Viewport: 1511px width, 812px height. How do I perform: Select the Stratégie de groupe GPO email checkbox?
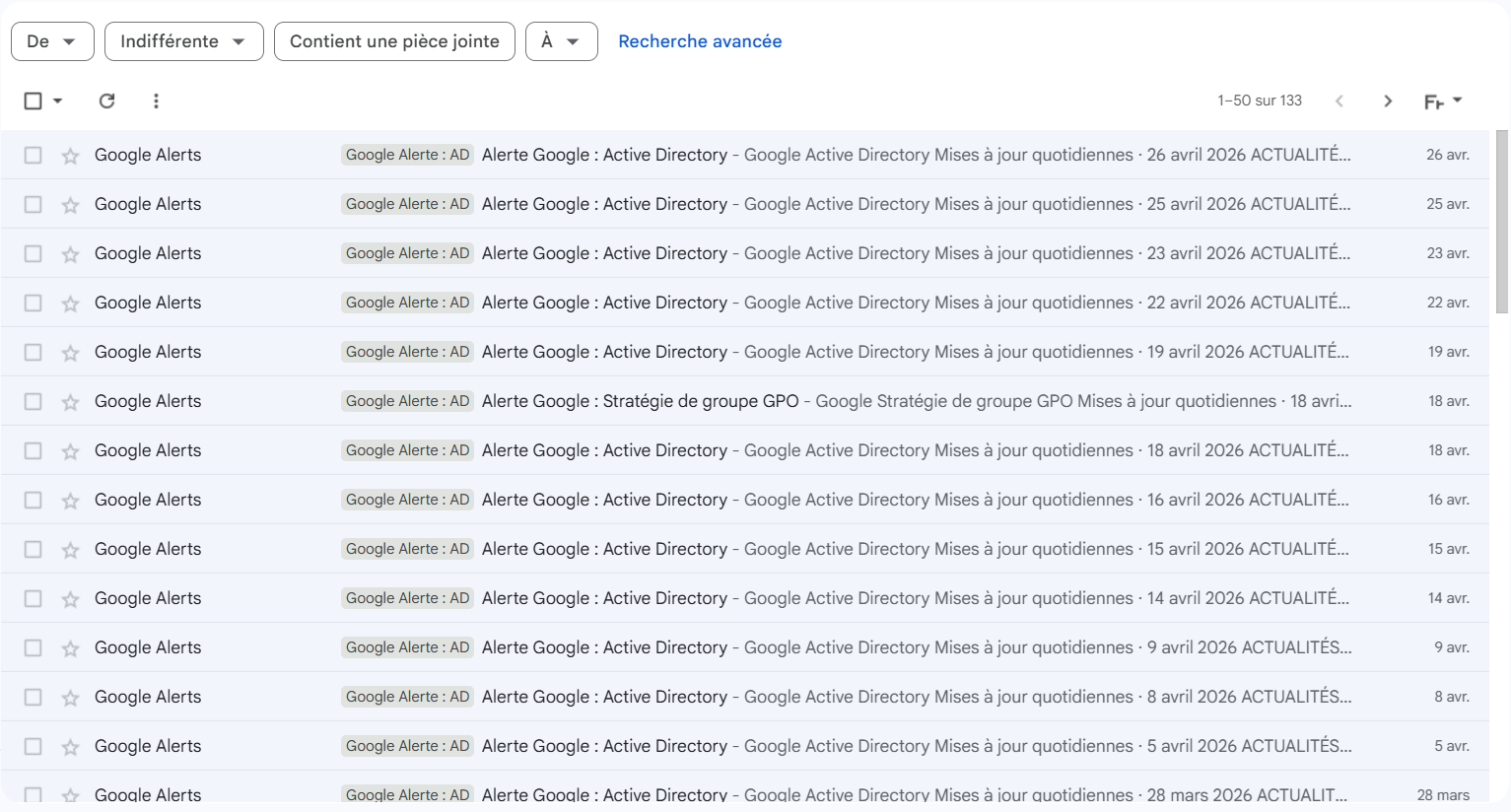33,401
